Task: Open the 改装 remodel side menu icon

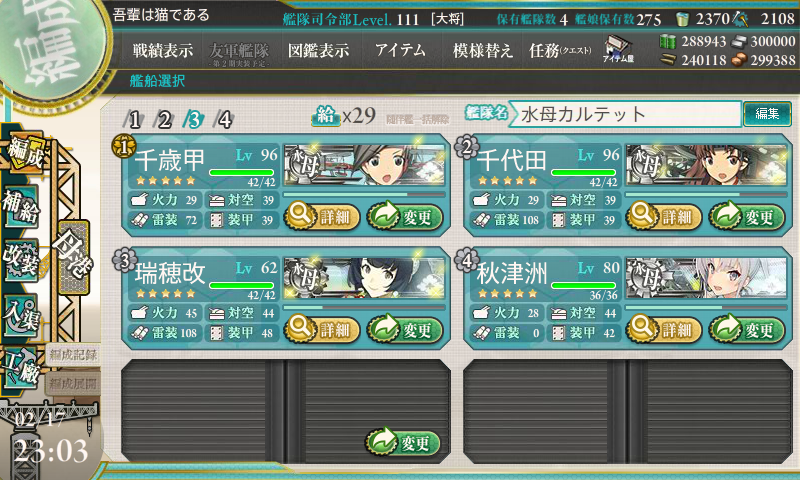Action: click(21, 260)
